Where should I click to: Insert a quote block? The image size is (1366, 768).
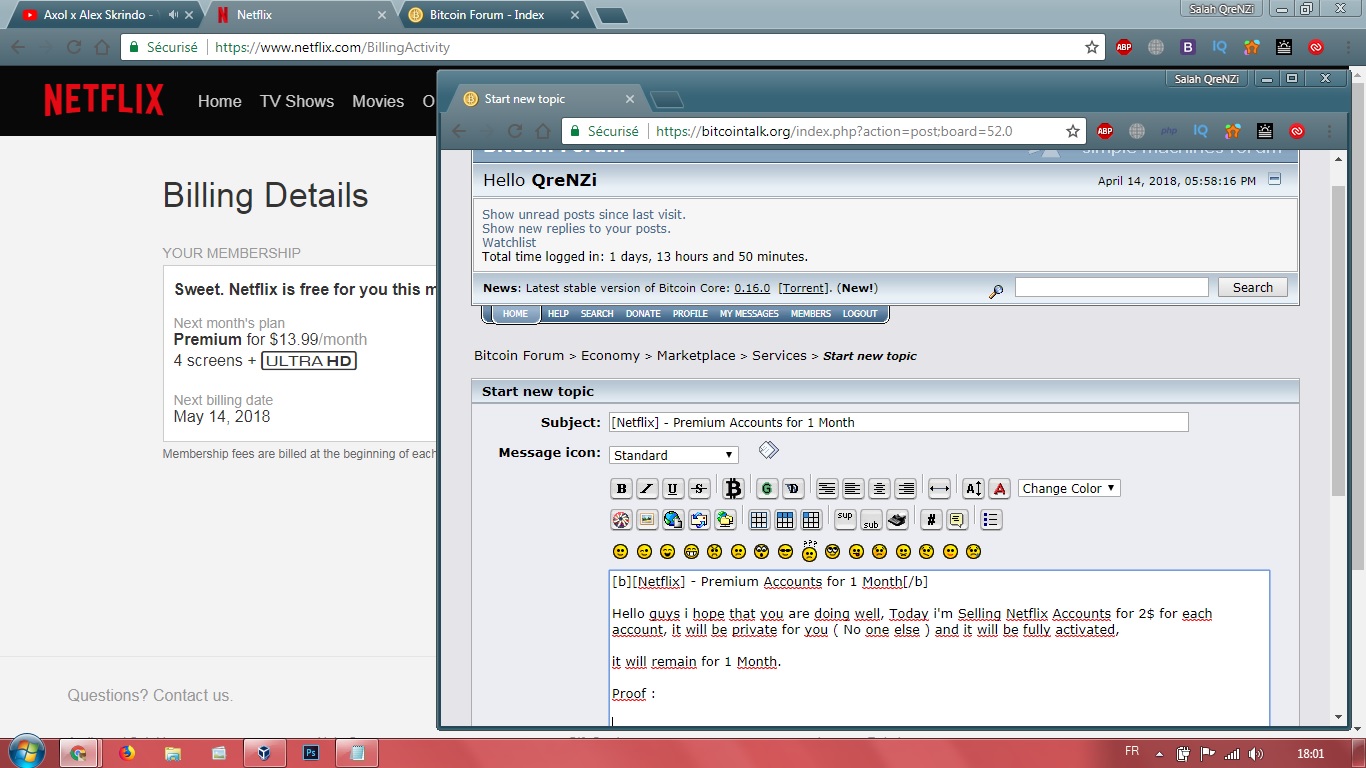tap(957, 520)
